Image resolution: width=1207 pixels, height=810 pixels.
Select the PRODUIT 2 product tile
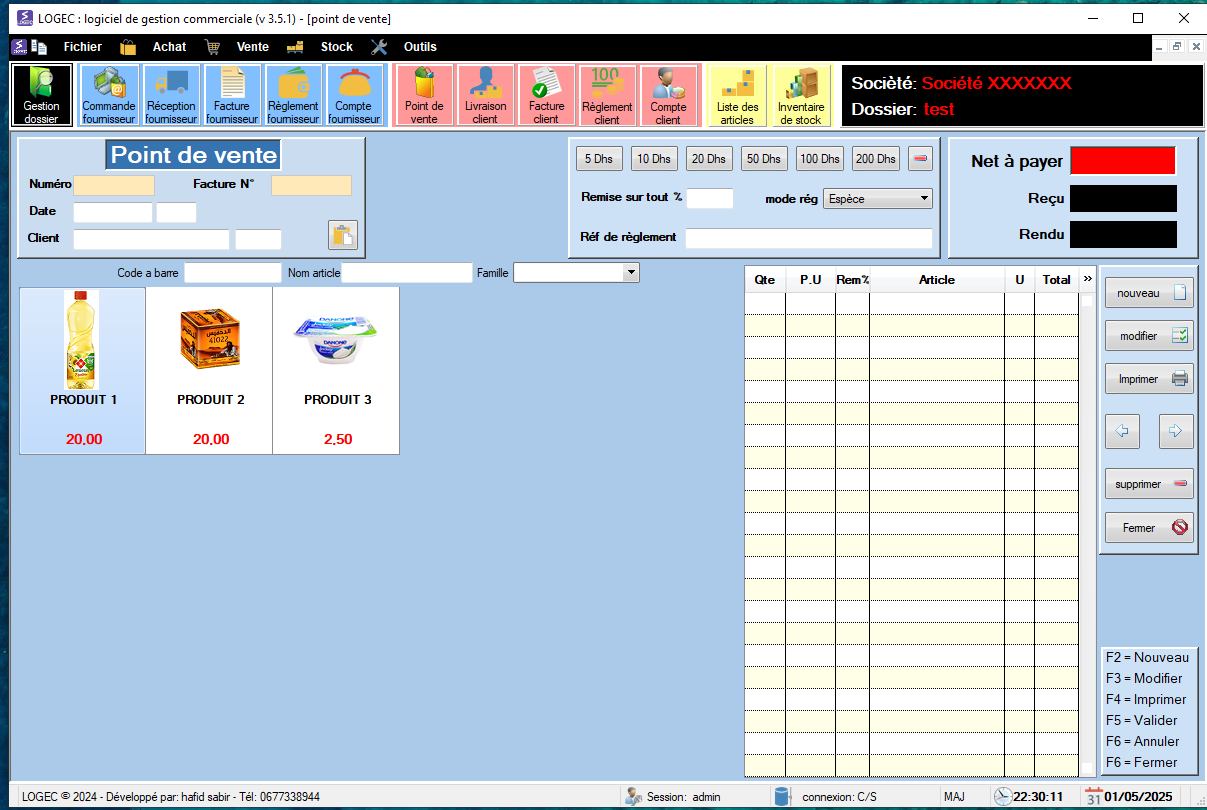tap(210, 370)
